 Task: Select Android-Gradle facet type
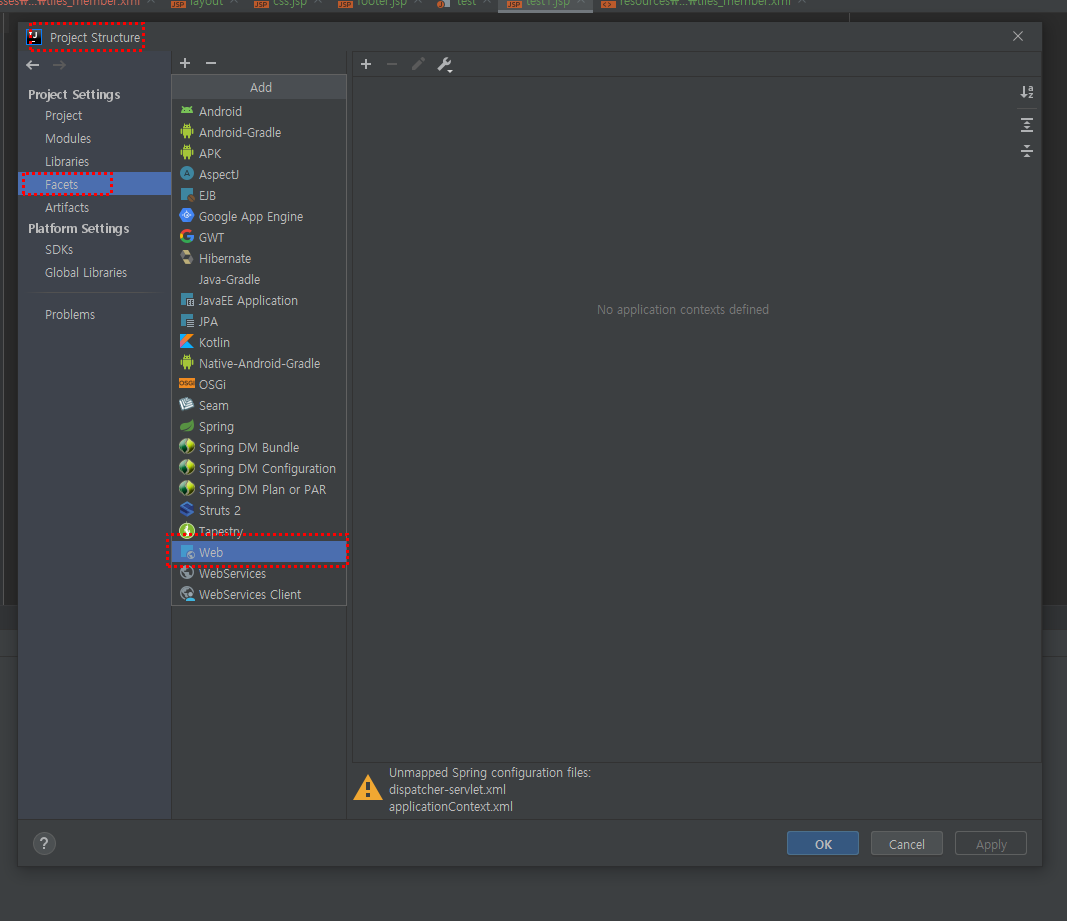click(x=259, y=132)
